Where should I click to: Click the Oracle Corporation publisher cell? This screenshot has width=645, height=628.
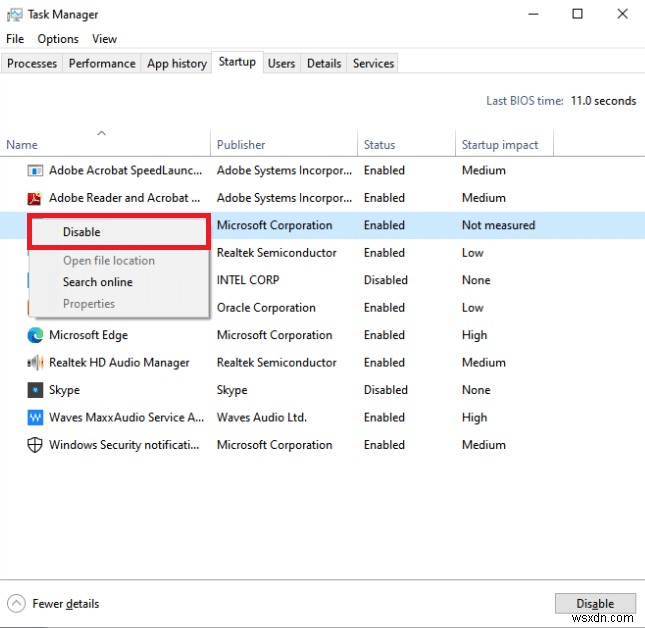(x=266, y=308)
